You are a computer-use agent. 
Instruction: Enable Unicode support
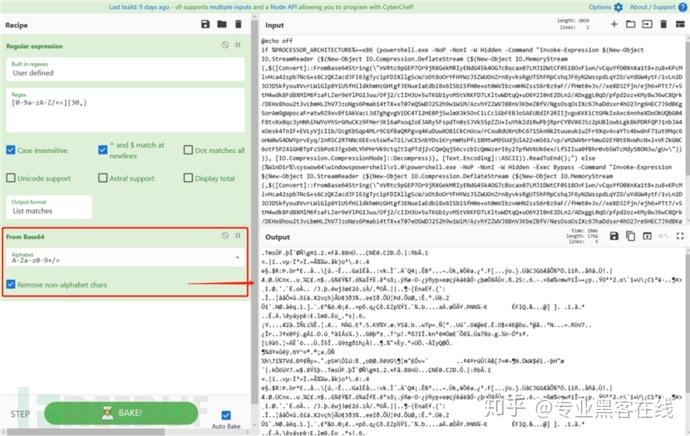coord(11,178)
